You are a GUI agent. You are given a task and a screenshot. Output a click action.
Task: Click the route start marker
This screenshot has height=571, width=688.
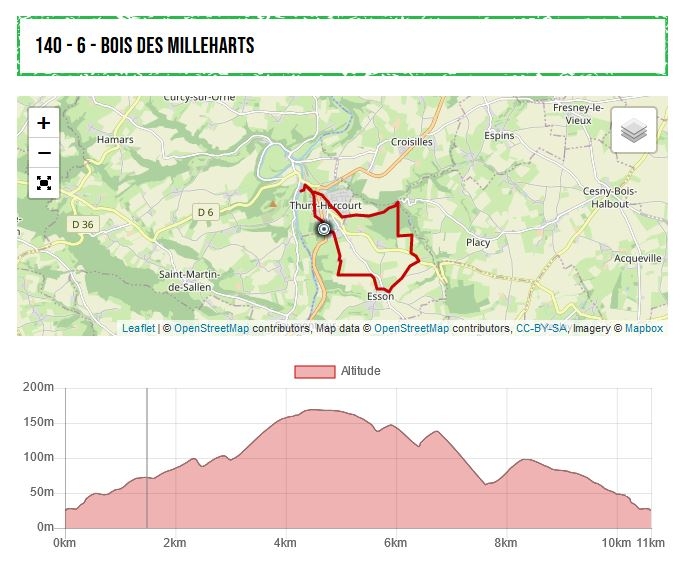point(323,230)
